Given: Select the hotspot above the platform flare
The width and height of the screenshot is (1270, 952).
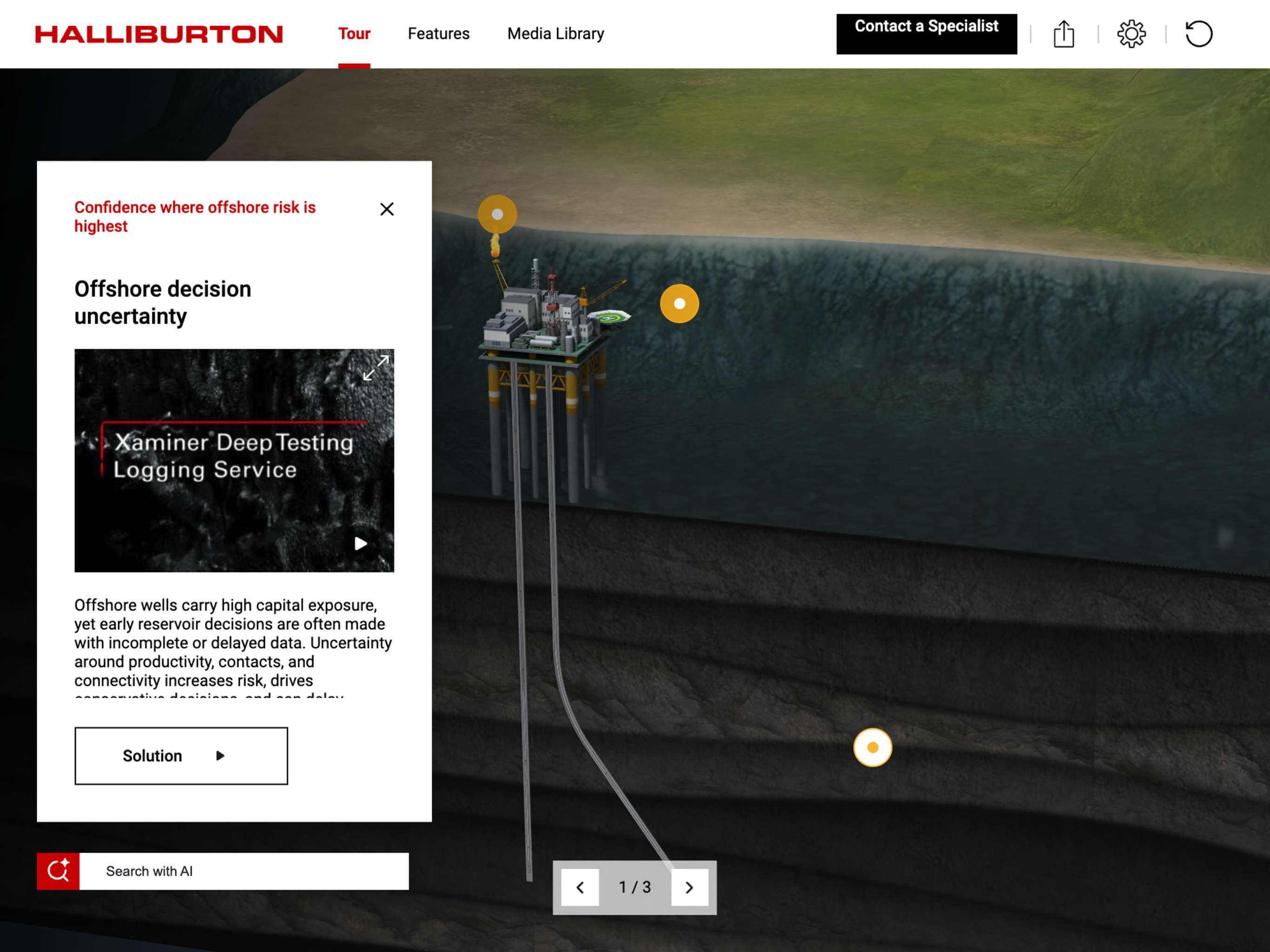Looking at the screenshot, I should tap(497, 214).
